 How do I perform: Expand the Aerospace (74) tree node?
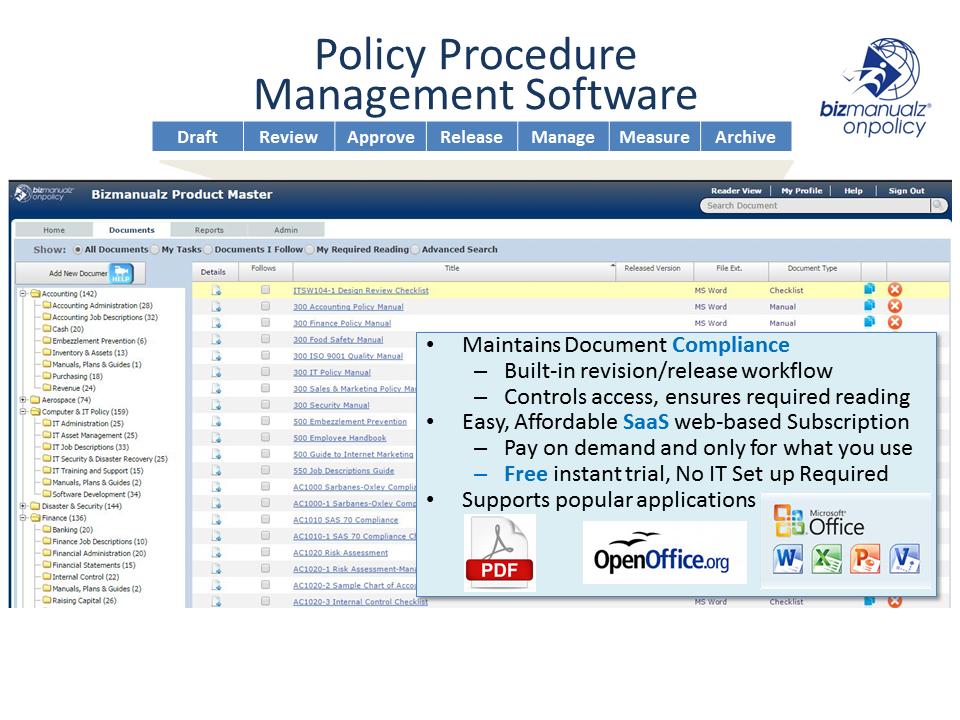23,400
